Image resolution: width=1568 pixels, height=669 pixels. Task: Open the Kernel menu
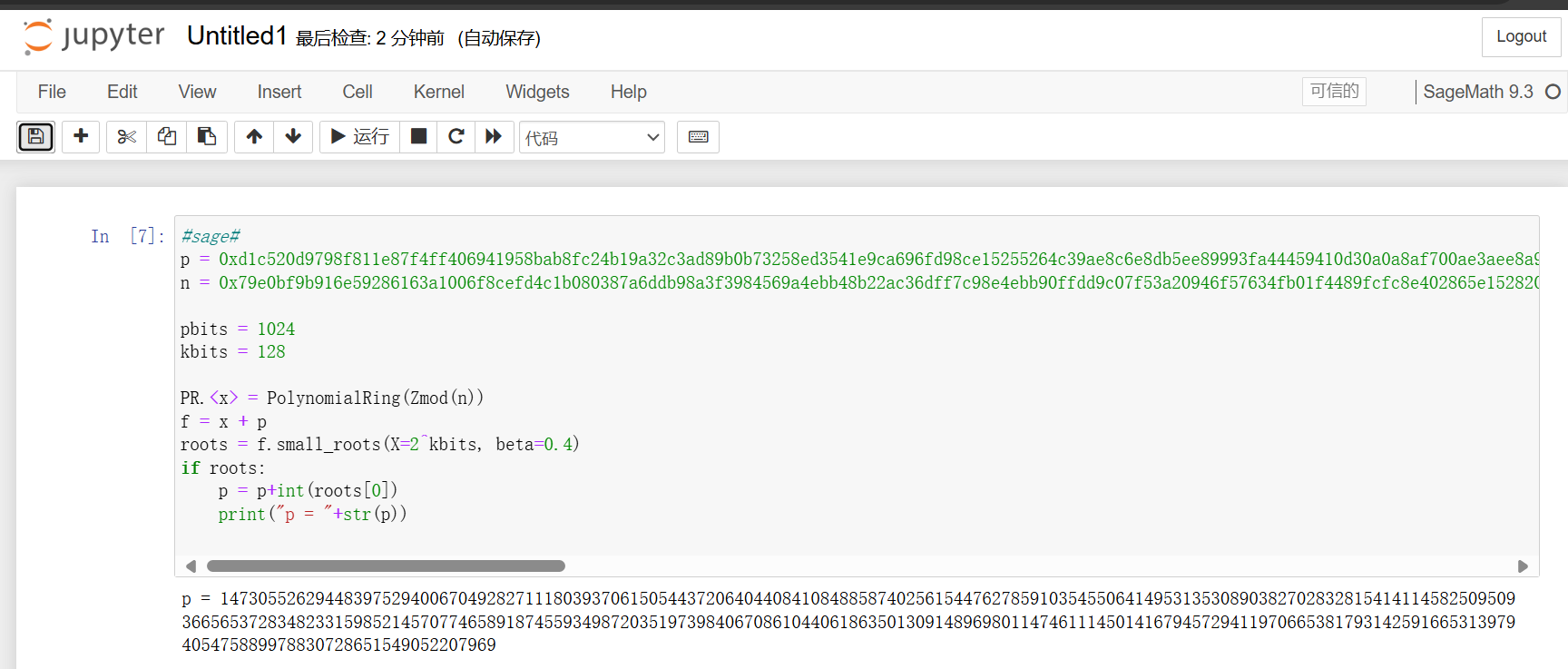tap(439, 92)
